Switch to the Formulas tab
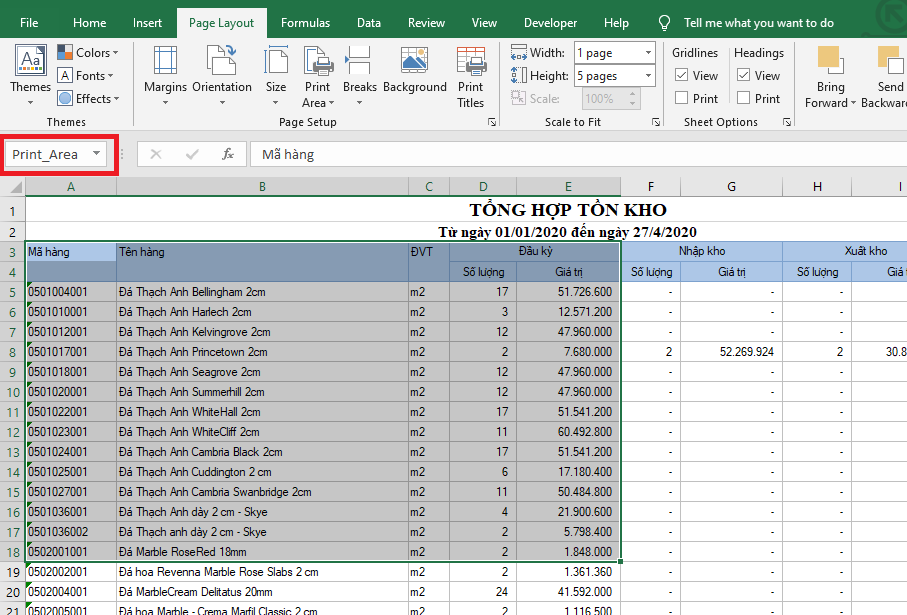907x615 pixels. (x=305, y=23)
